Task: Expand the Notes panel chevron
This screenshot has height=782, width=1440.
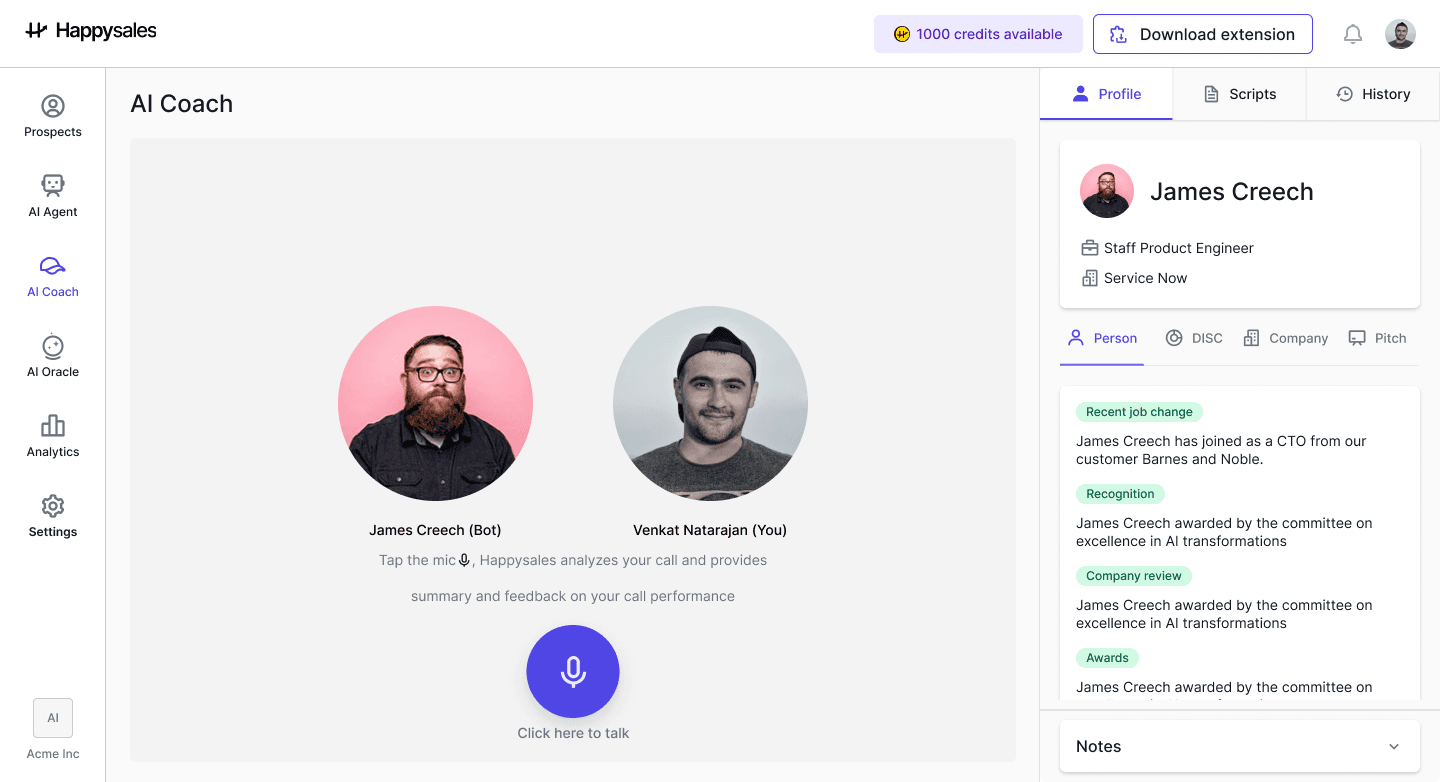Action: tap(1394, 747)
